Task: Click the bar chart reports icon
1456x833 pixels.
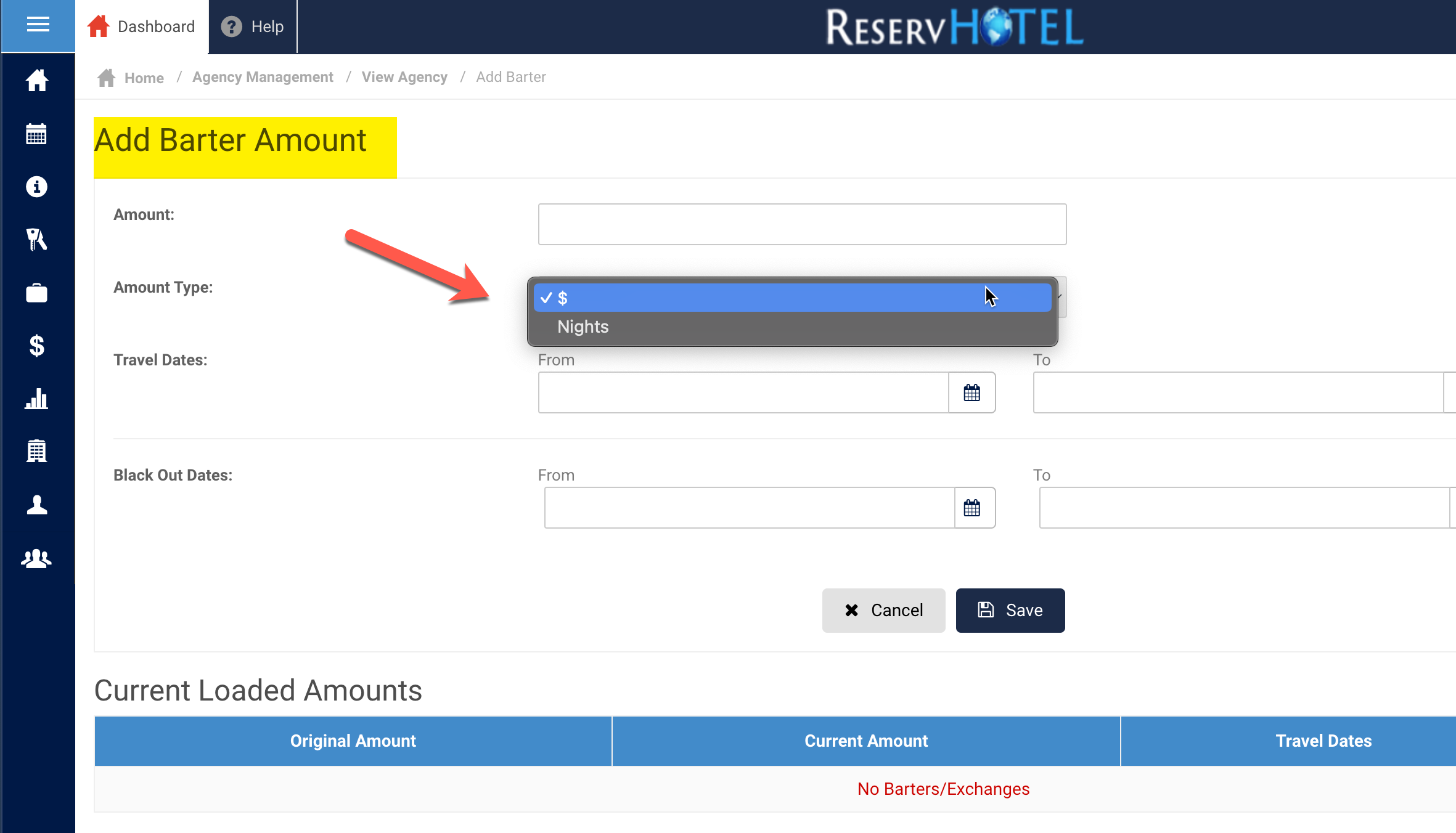Action: 36,399
